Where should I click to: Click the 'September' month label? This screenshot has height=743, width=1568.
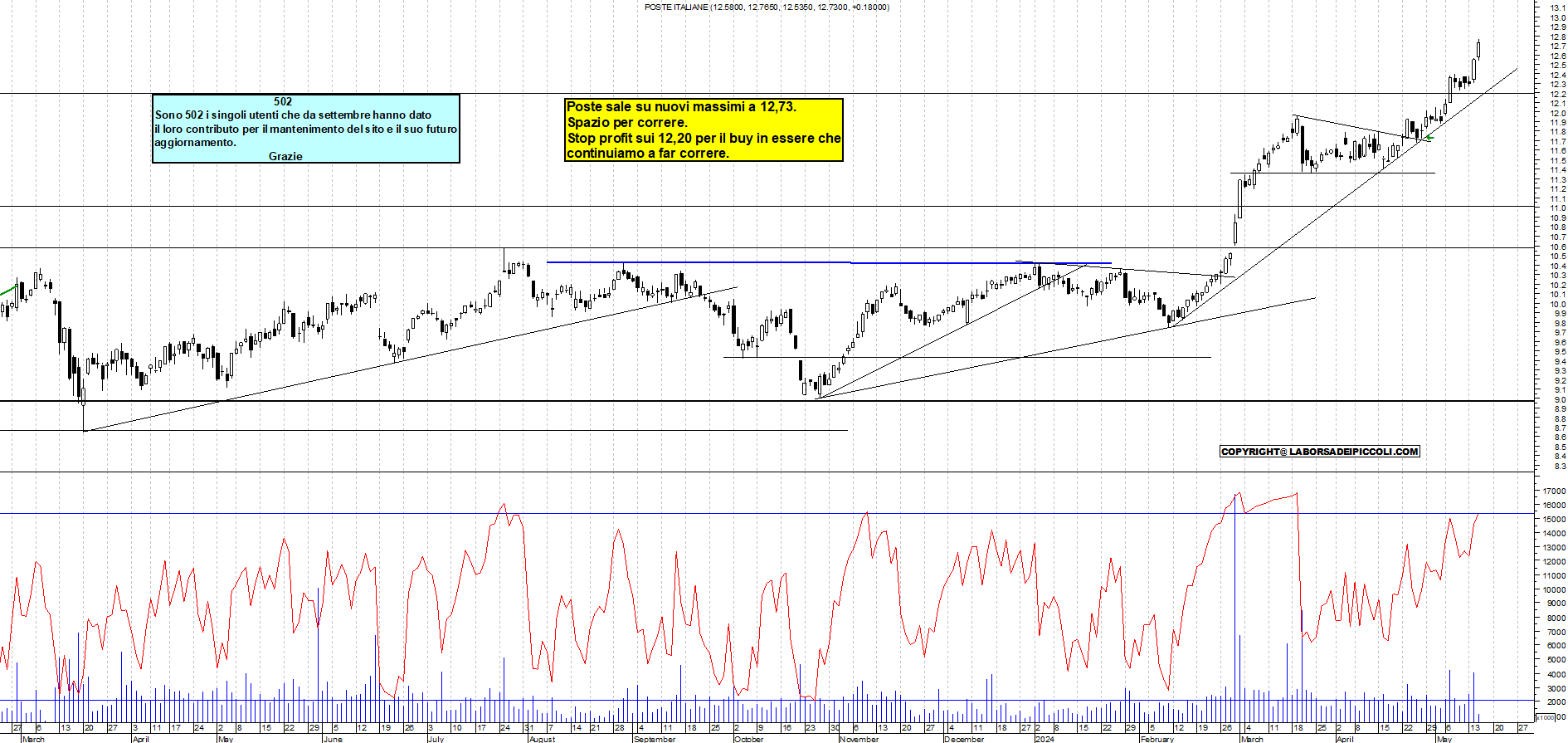[655, 739]
